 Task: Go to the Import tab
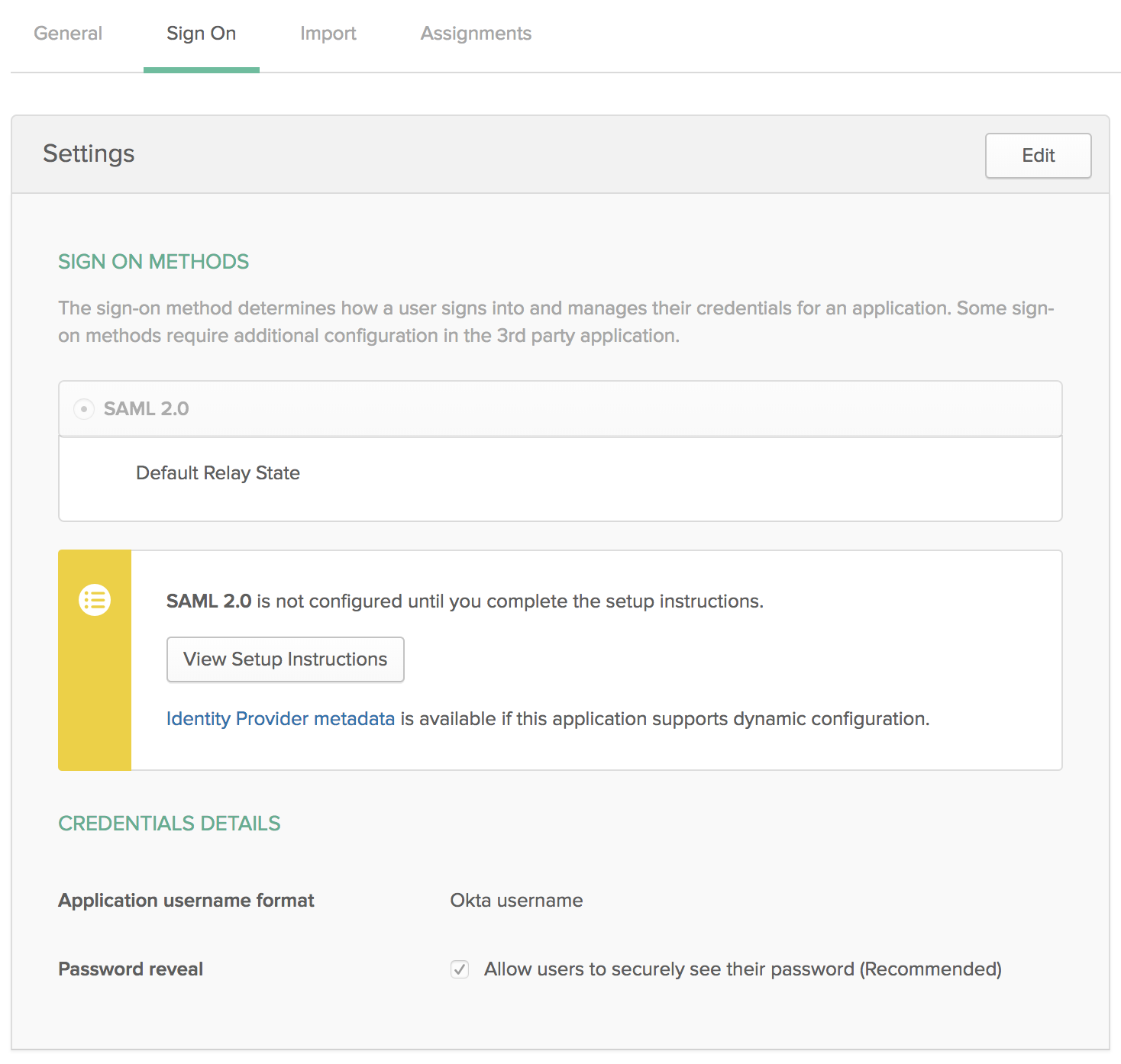coord(328,34)
